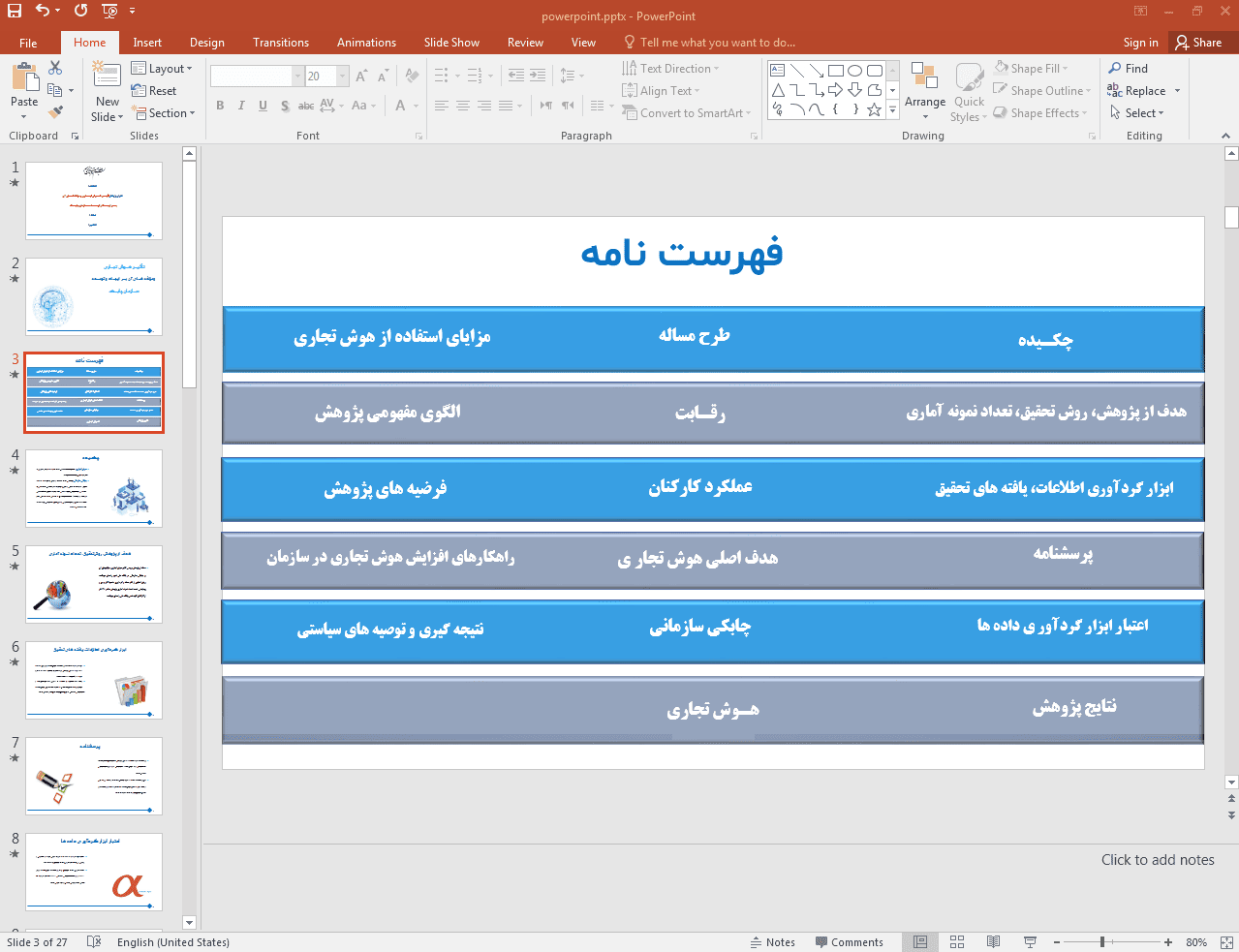Start Slide Show from status bar icon
The image size is (1239, 952).
(x=1030, y=942)
